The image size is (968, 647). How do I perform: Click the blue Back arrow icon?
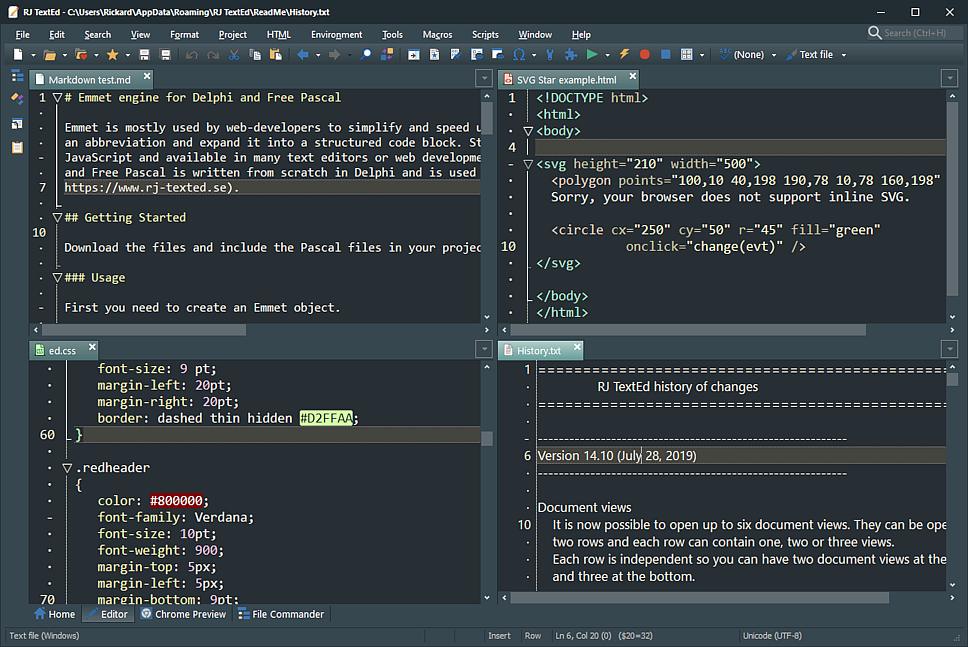[x=302, y=54]
